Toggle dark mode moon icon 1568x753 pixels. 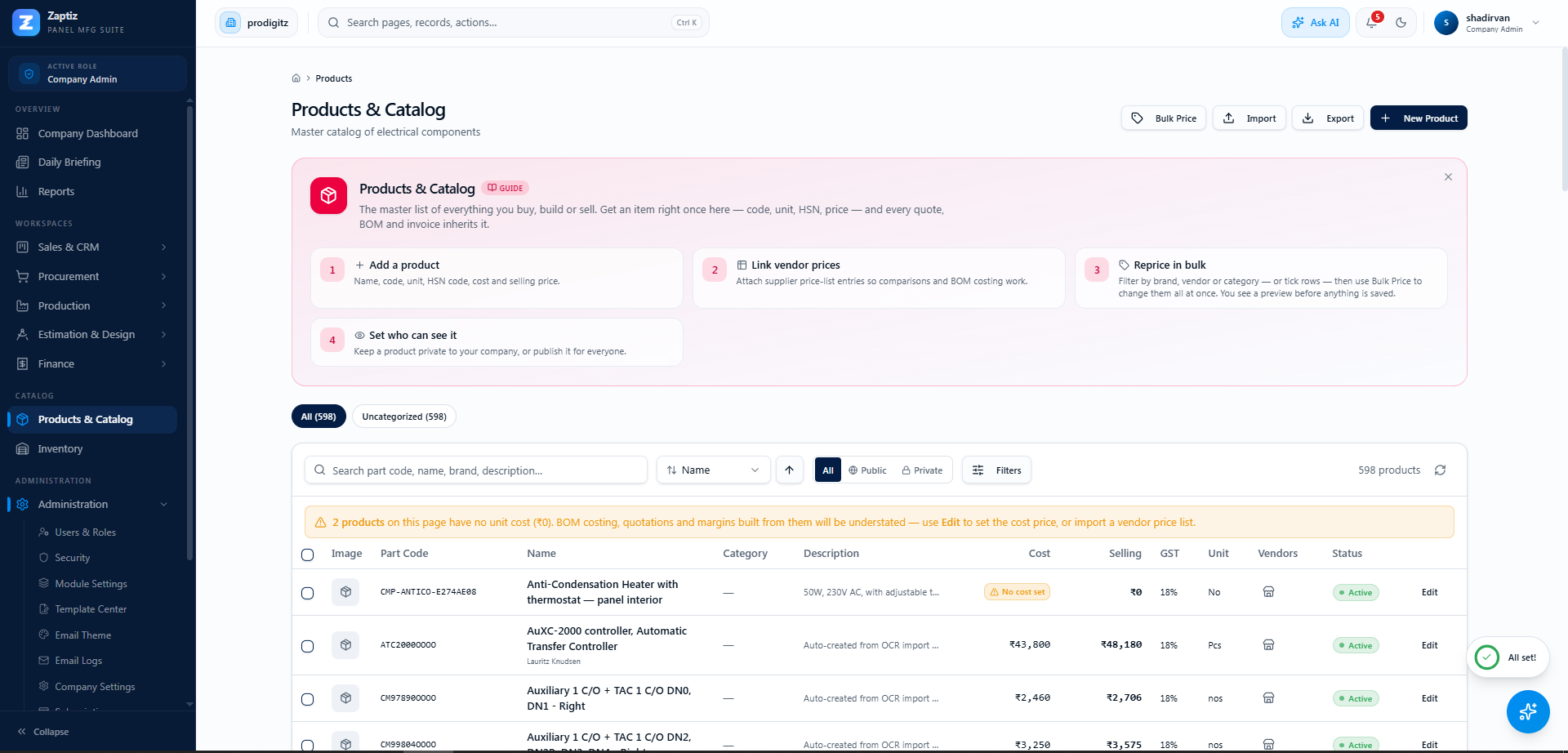coord(1401,23)
